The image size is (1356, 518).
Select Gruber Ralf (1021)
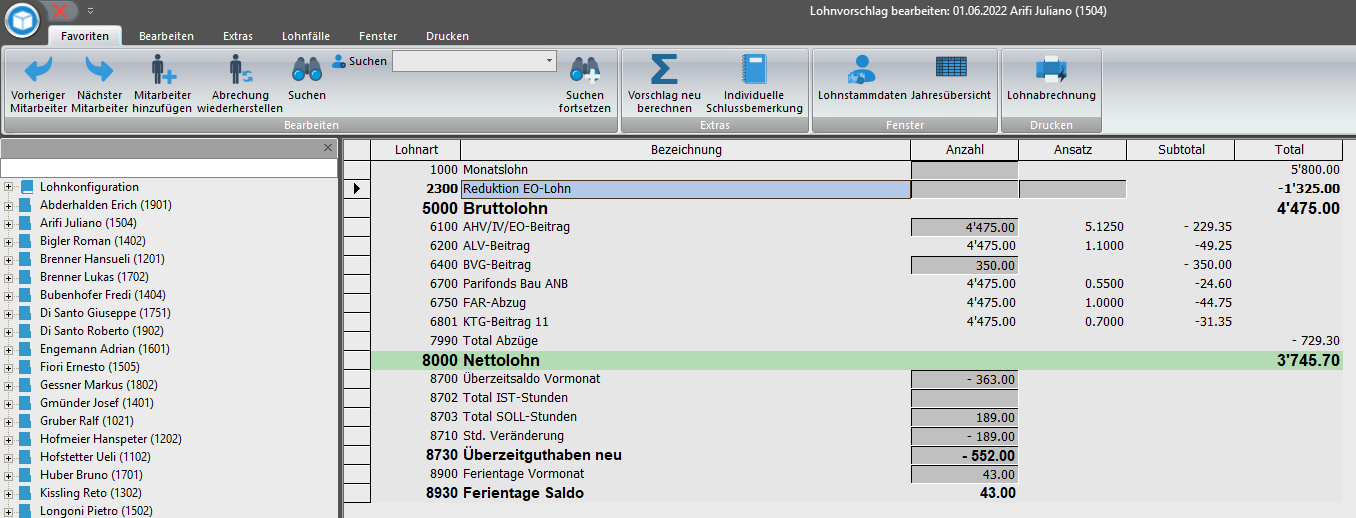[x=86, y=421]
